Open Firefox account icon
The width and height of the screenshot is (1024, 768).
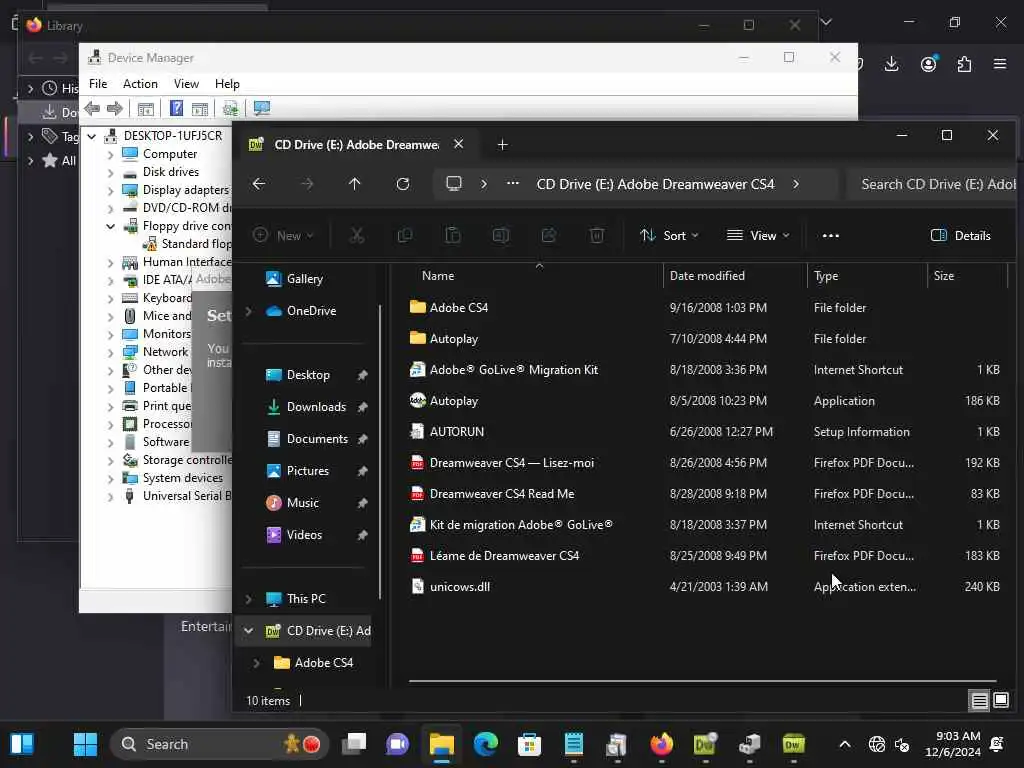click(x=929, y=64)
